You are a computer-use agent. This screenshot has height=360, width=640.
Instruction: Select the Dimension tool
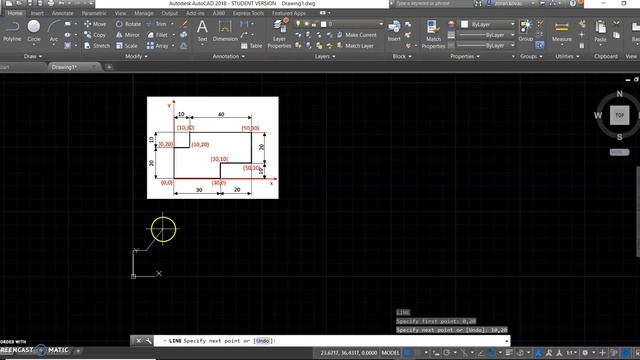coord(225,31)
